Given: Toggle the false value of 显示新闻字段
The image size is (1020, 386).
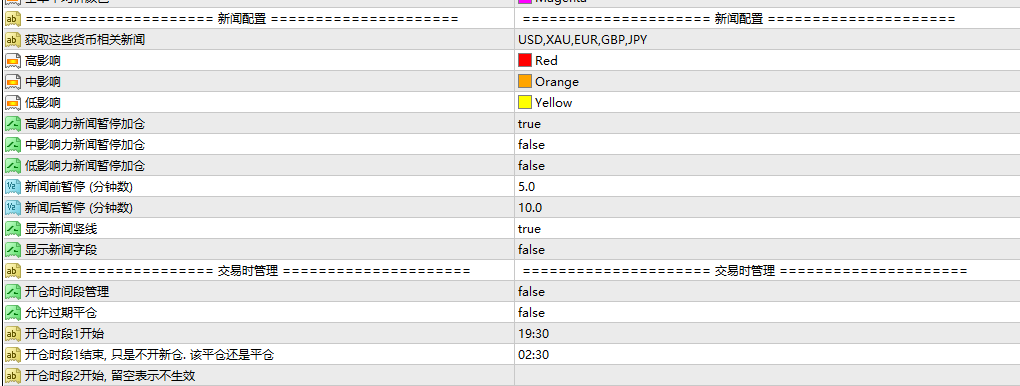Looking at the screenshot, I should coord(531,249).
